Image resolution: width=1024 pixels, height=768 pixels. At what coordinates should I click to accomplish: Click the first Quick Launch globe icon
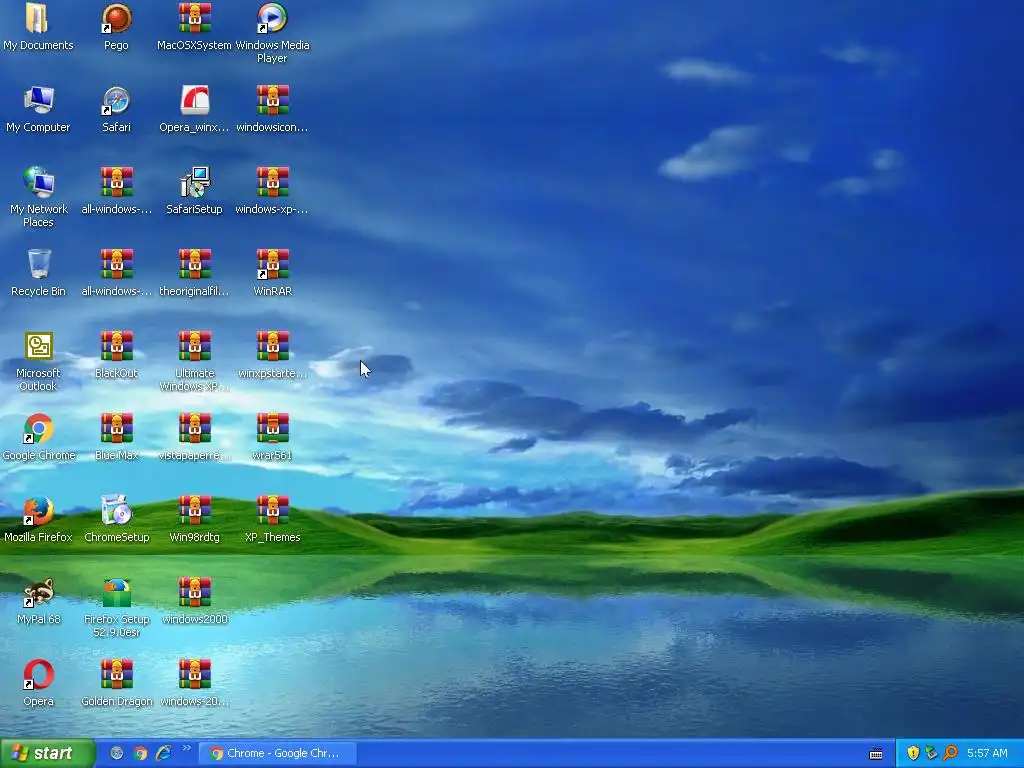(116, 753)
